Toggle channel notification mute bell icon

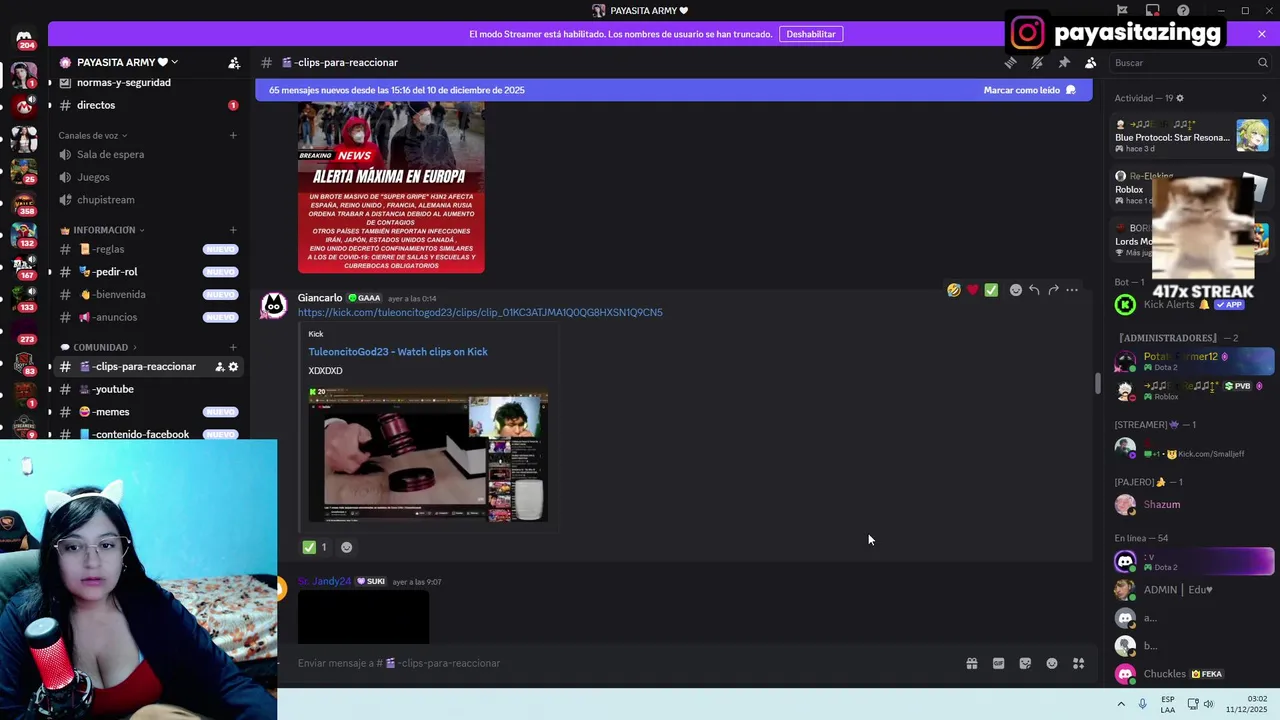pos(1037,62)
